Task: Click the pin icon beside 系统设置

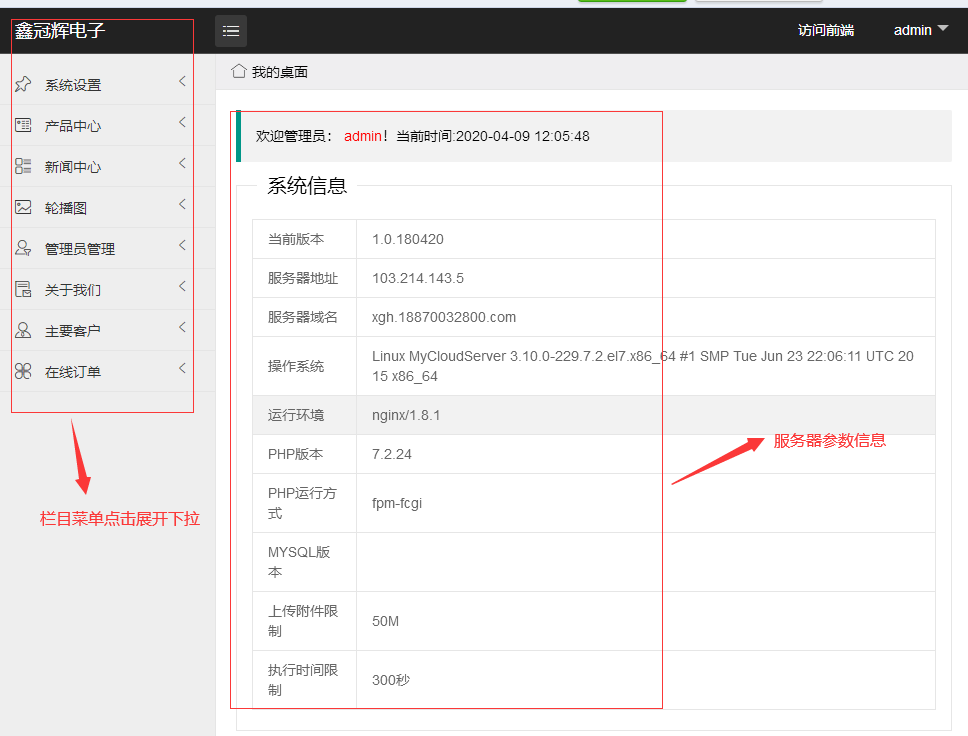Action: click(23, 85)
